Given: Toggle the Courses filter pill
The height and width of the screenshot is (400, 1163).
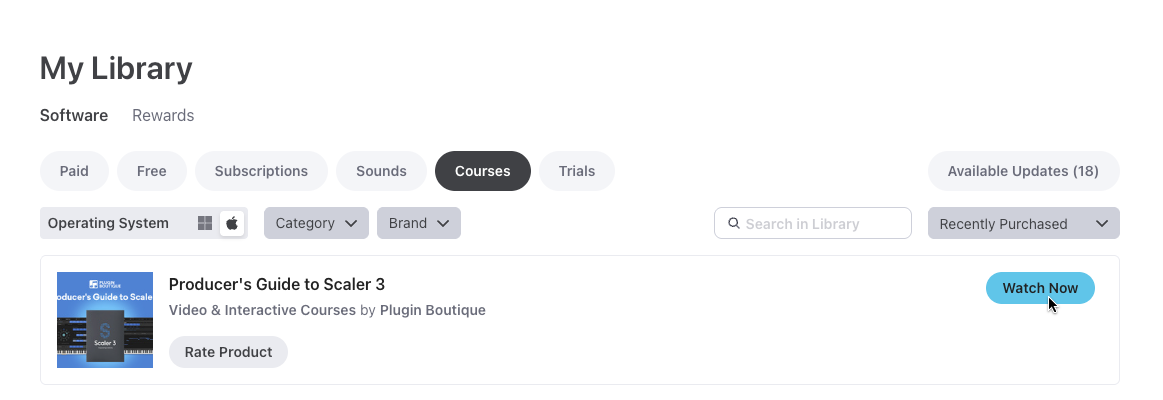Looking at the screenshot, I should point(483,171).
